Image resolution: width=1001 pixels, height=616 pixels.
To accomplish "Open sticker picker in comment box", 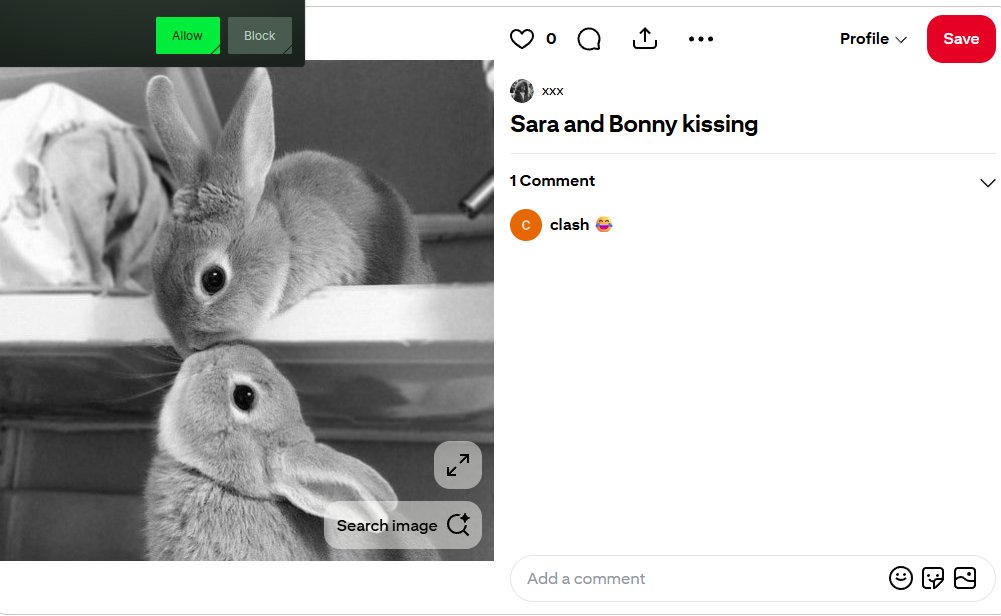I will point(933,578).
